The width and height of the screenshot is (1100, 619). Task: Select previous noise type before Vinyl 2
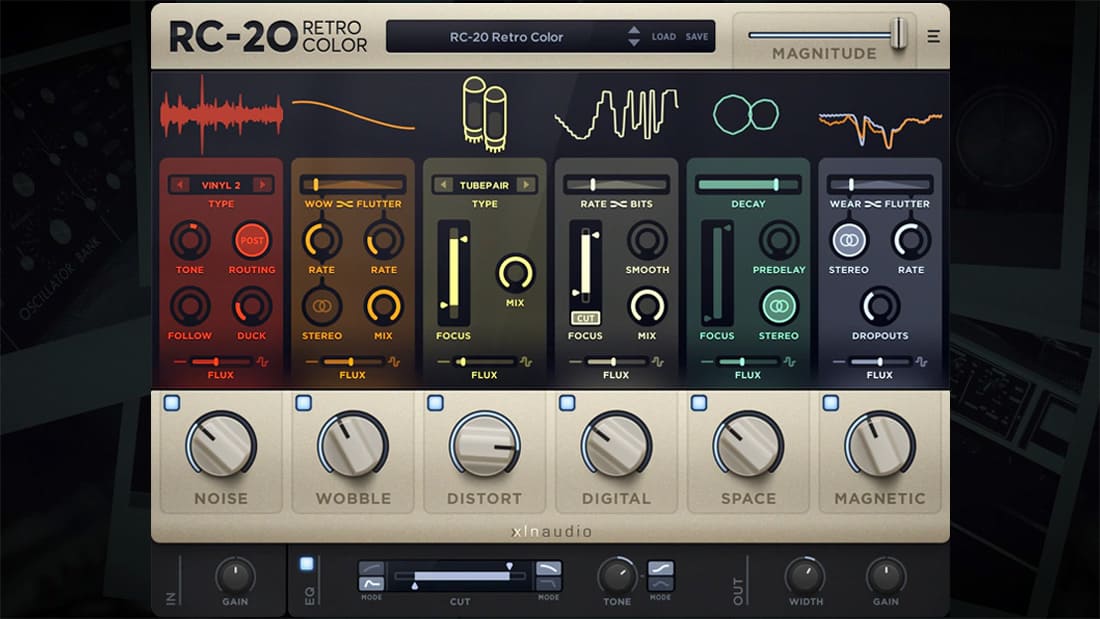[x=180, y=185]
